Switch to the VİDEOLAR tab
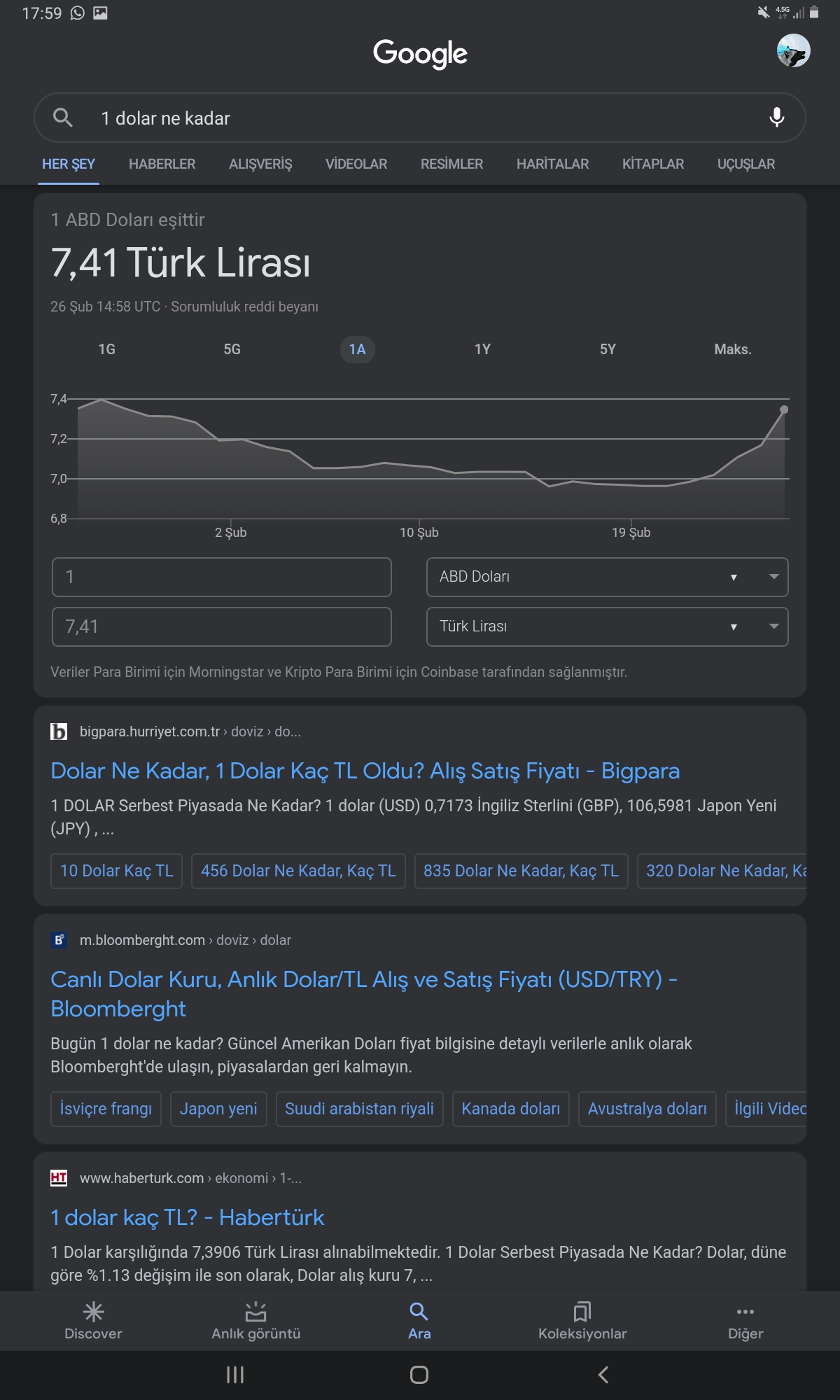Image resolution: width=840 pixels, height=1400 pixels. 356,164
